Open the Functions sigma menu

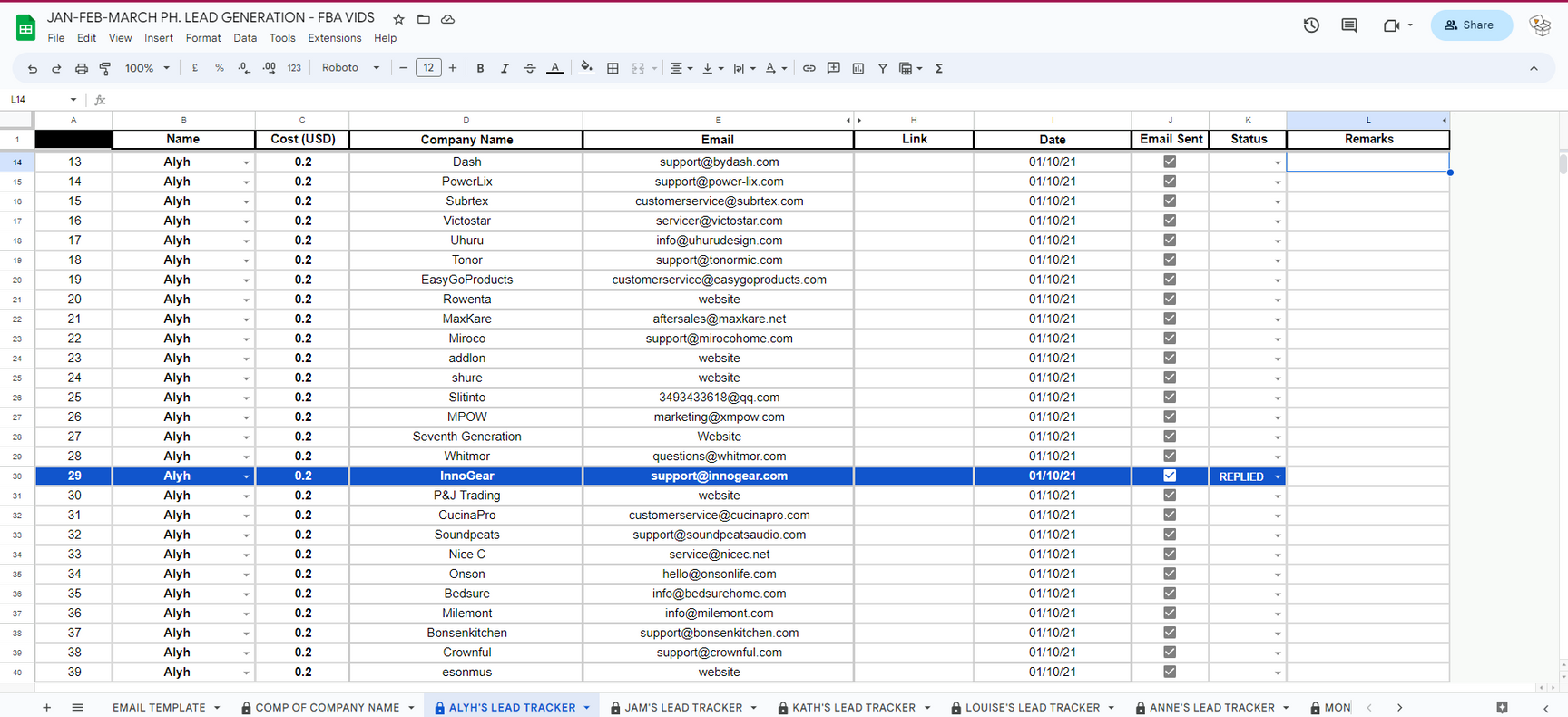tap(939, 68)
